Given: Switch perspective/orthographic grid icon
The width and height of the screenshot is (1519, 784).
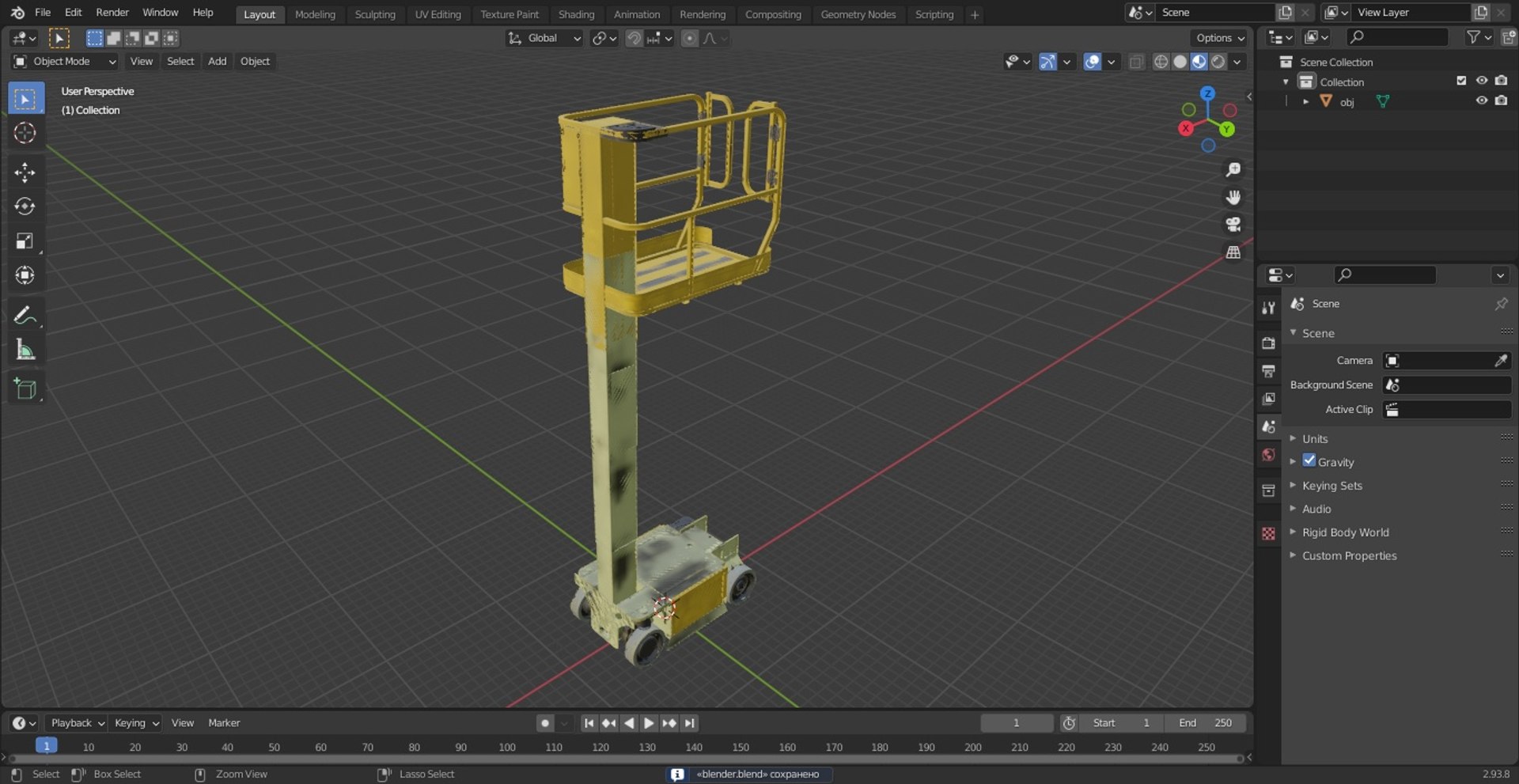Looking at the screenshot, I should coord(1233,252).
